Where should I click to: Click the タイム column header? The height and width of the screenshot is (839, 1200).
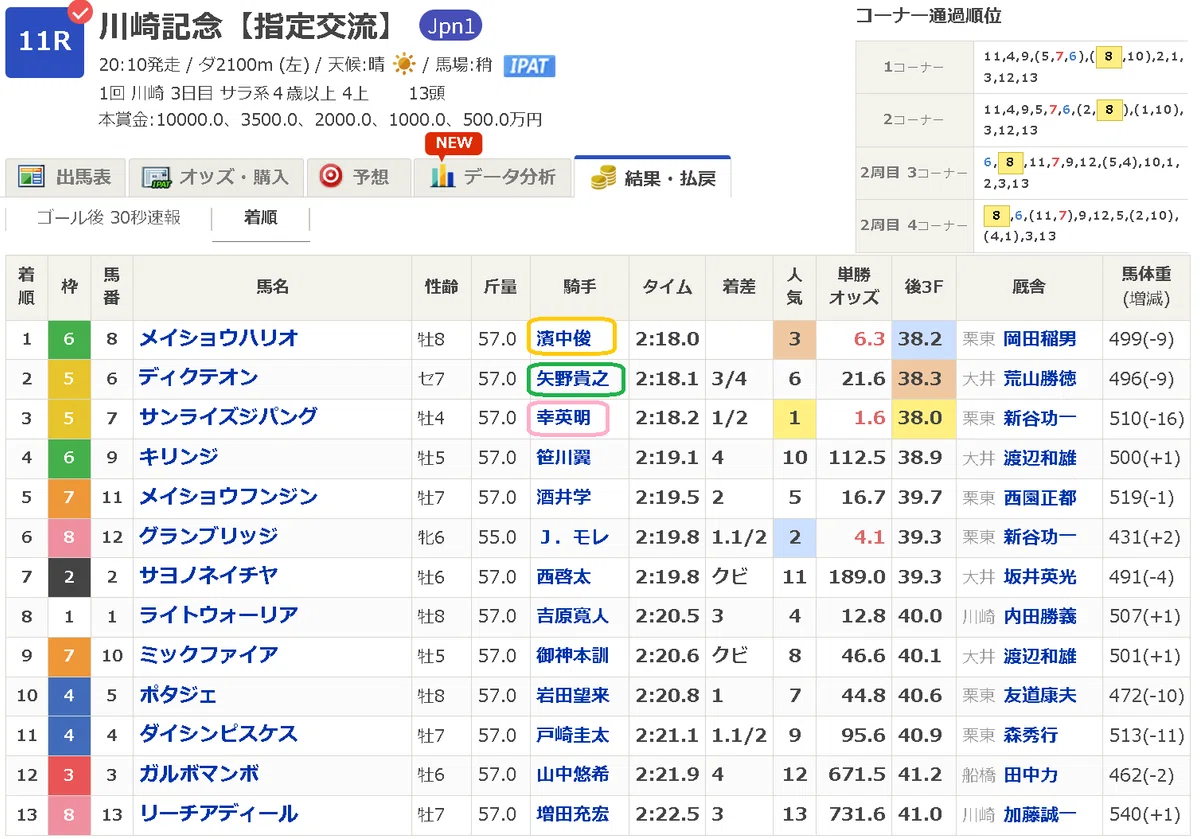pyautogui.click(x=667, y=287)
